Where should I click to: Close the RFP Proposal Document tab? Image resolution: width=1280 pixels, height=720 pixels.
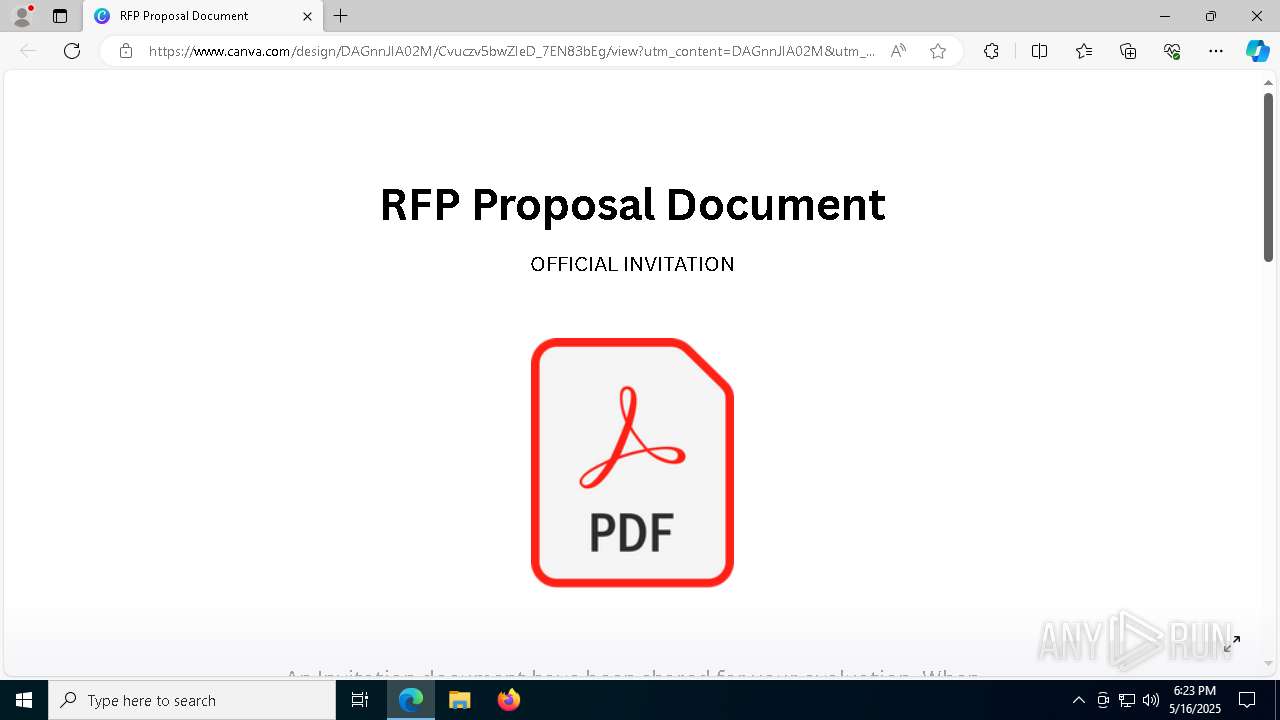[x=307, y=16]
